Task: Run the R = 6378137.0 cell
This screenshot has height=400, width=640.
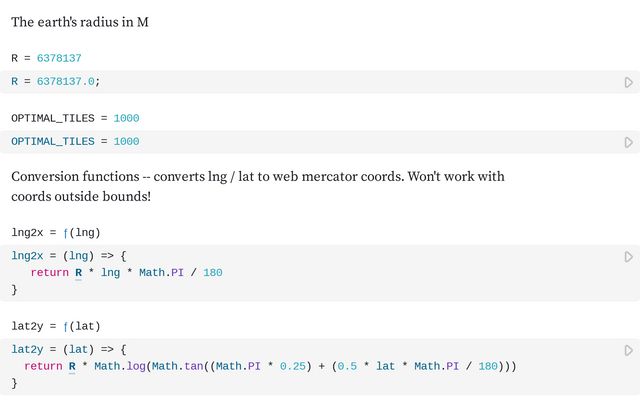Action: point(628,82)
